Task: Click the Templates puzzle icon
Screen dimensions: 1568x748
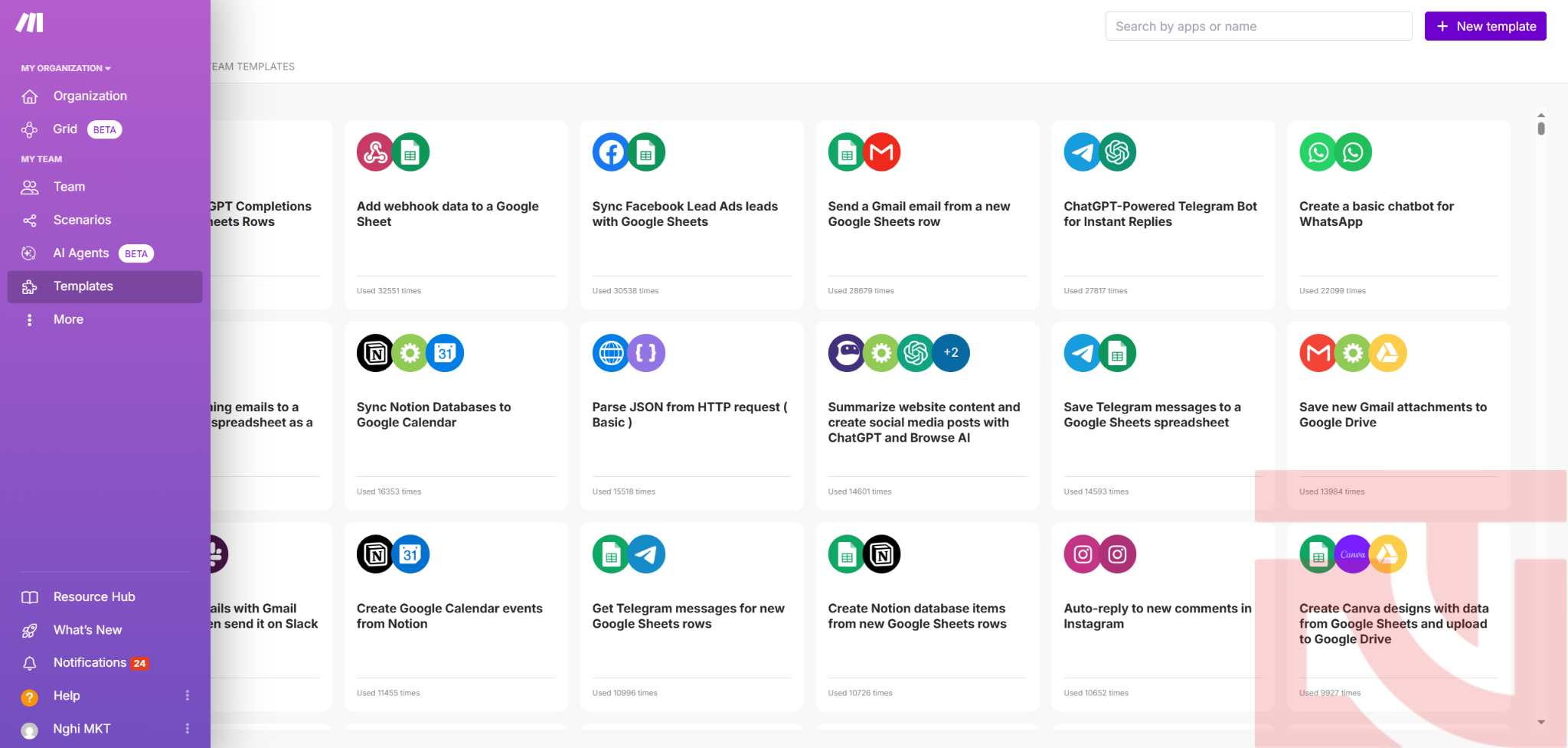Action: tap(30, 287)
